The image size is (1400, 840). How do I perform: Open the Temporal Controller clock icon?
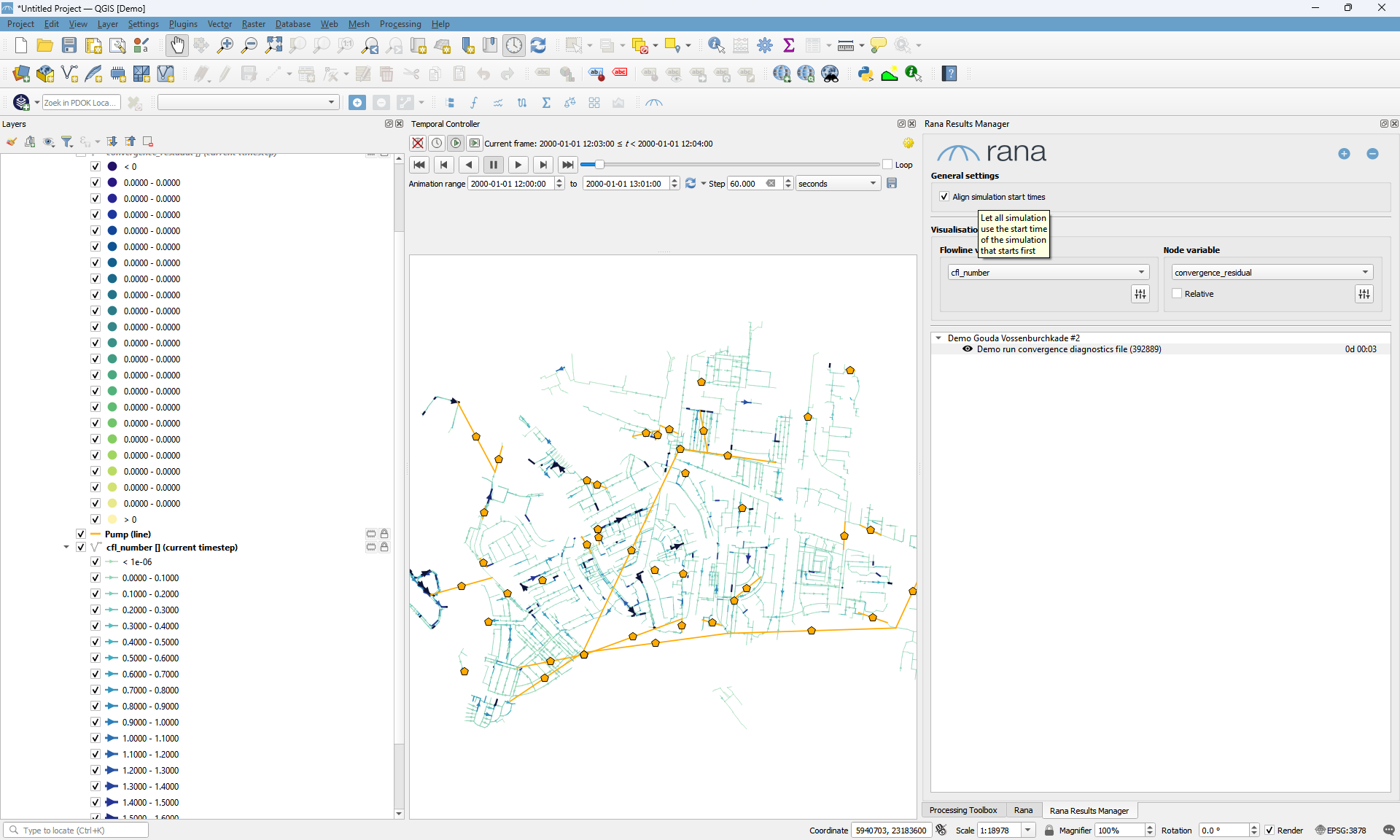click(514, 45)
